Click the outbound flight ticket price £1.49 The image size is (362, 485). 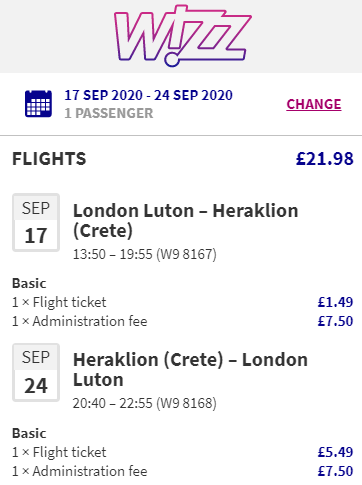pos(335,302)
